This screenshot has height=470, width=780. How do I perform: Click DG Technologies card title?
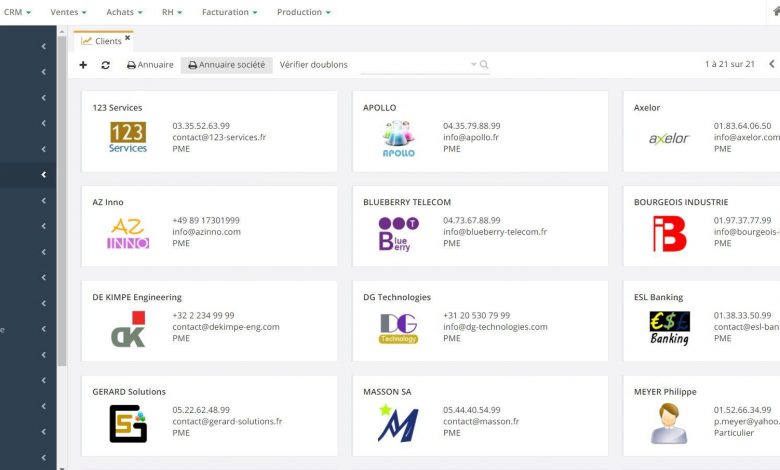pos(397,297)
